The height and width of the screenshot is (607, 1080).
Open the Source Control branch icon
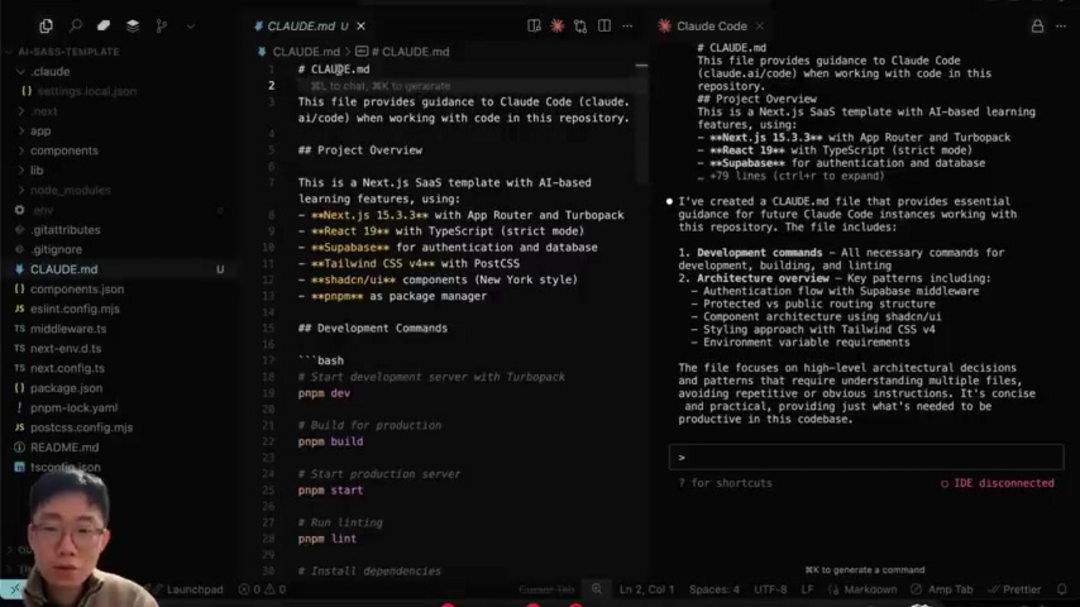[162, 26]
